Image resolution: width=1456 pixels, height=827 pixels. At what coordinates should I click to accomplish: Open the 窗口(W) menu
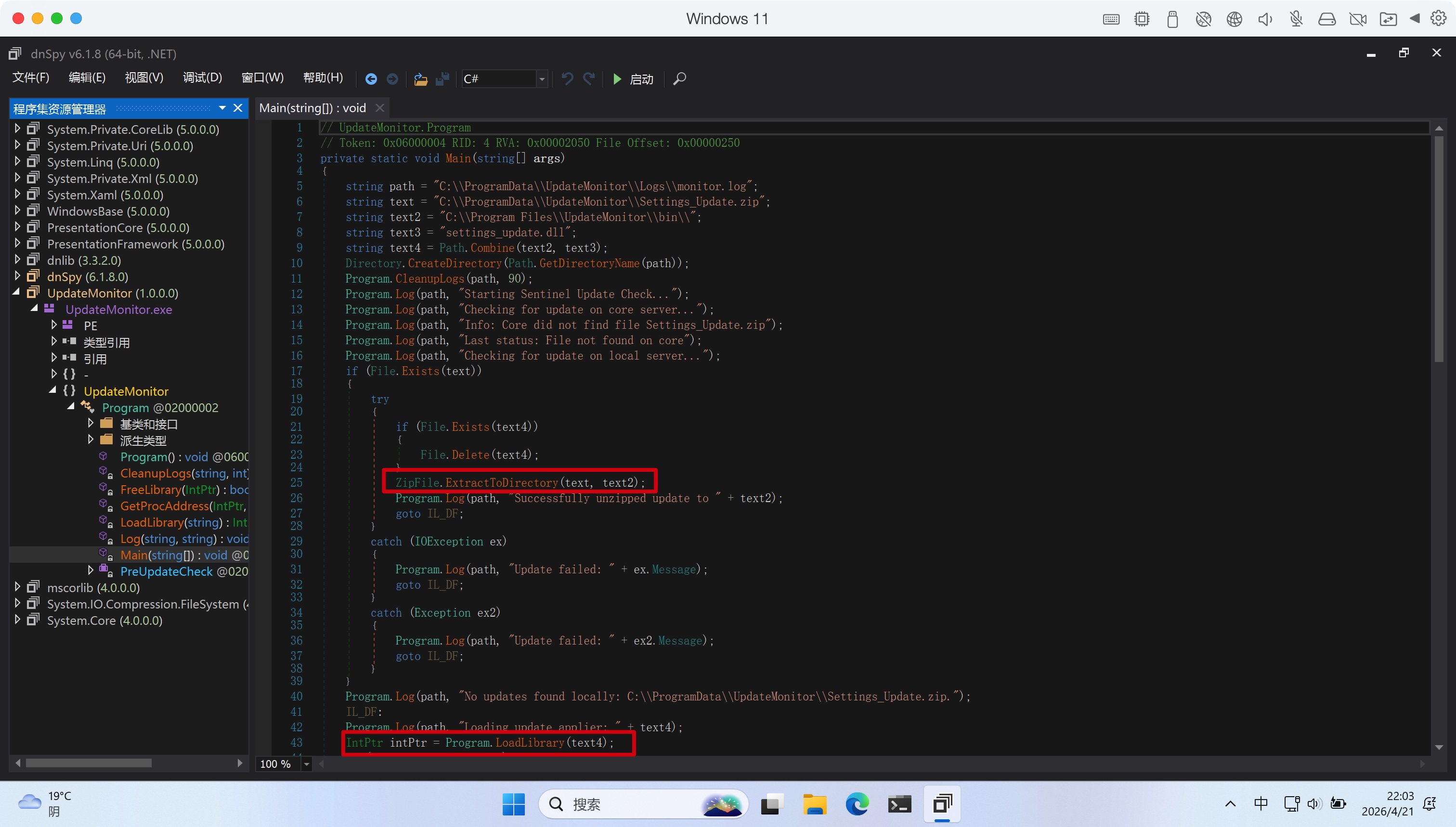262,78
